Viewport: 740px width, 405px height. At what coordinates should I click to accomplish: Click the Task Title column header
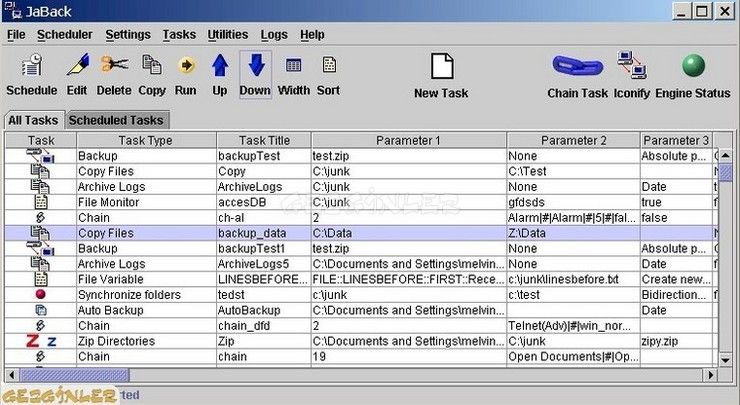(x=264, y=140)
